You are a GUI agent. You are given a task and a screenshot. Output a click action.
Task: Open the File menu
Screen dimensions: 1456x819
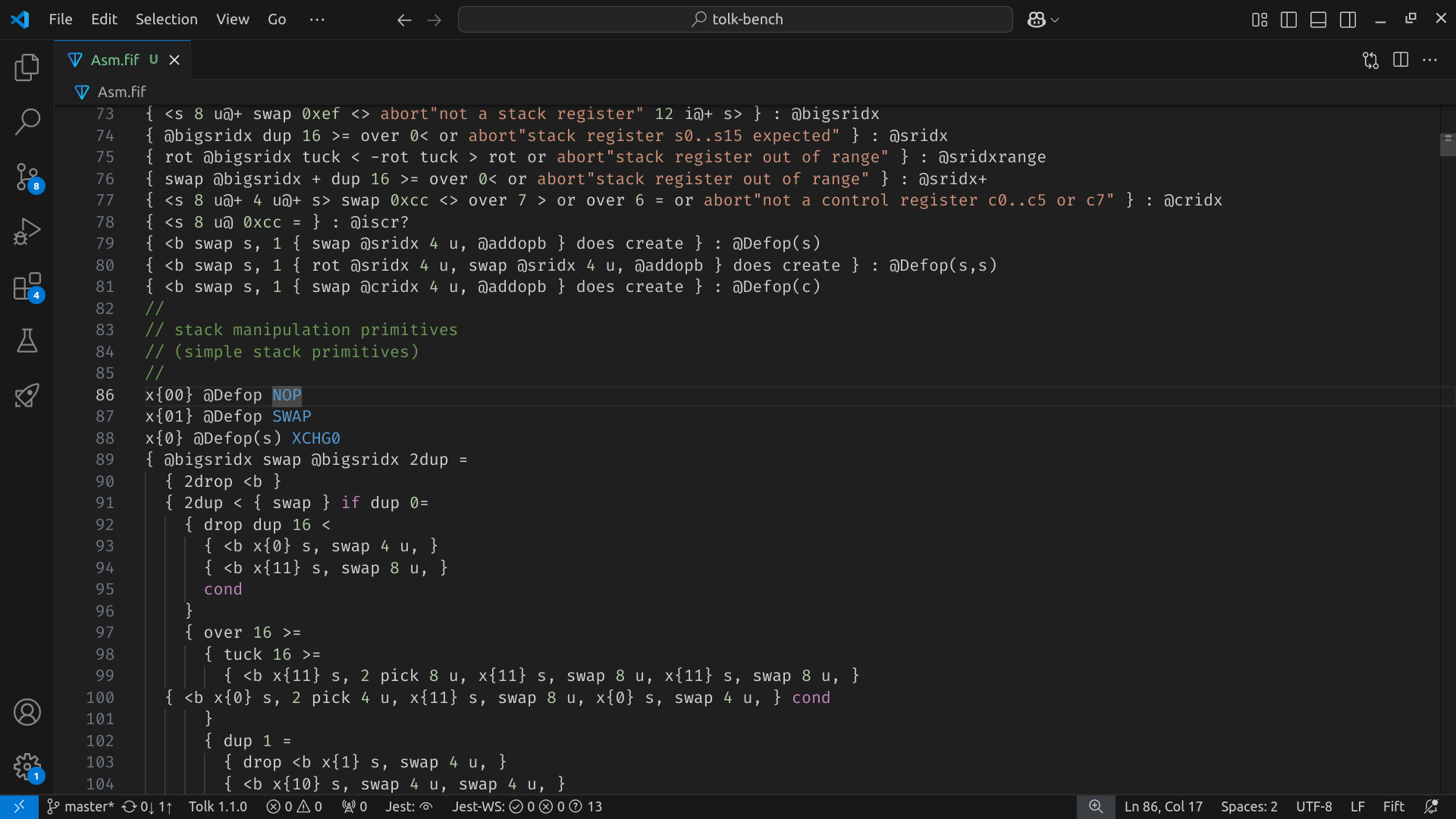61,20
